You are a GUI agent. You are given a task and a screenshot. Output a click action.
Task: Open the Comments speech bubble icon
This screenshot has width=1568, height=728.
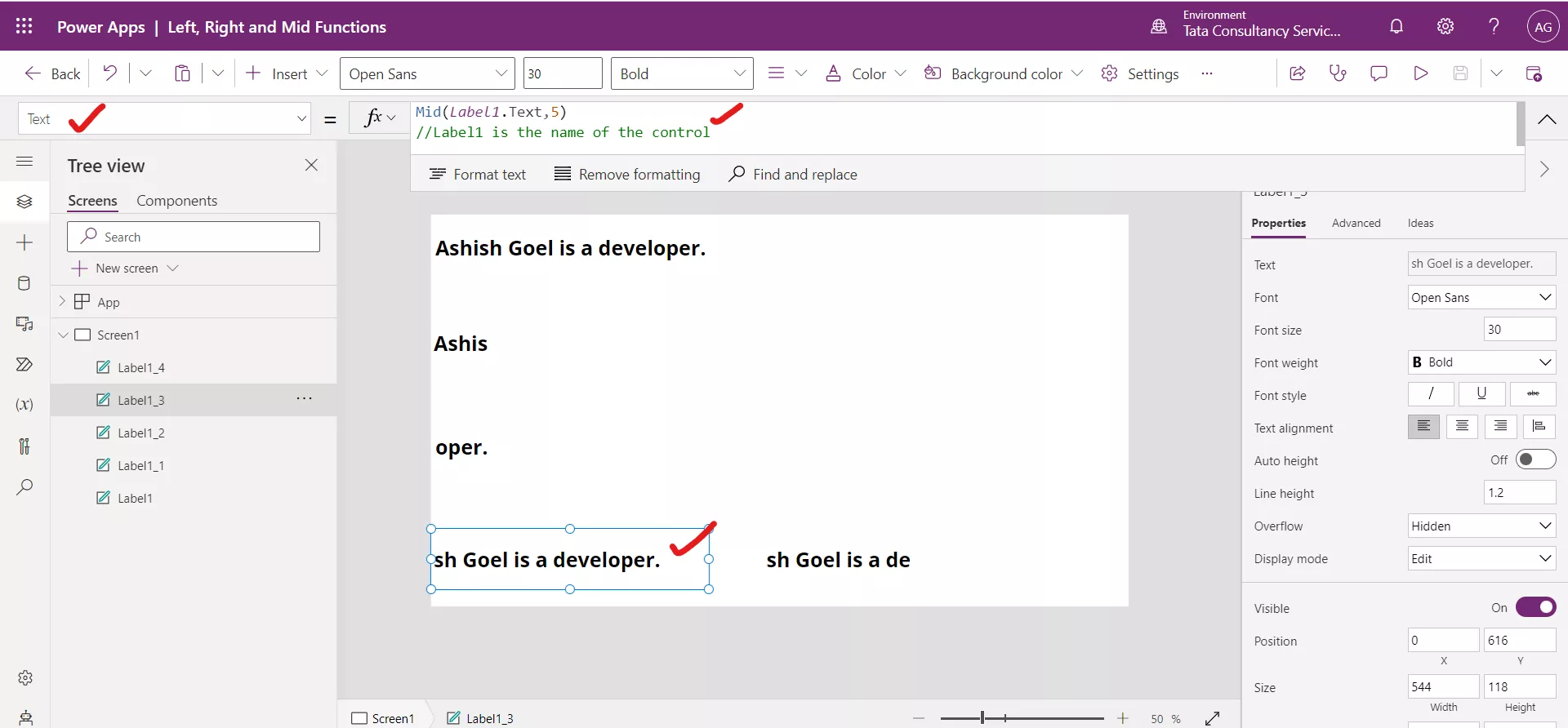coord(1379,73)
